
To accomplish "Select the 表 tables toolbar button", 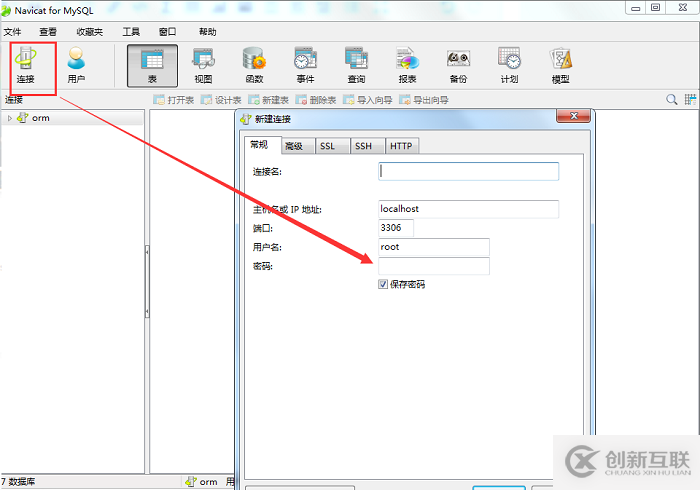I will pos(152,66).
